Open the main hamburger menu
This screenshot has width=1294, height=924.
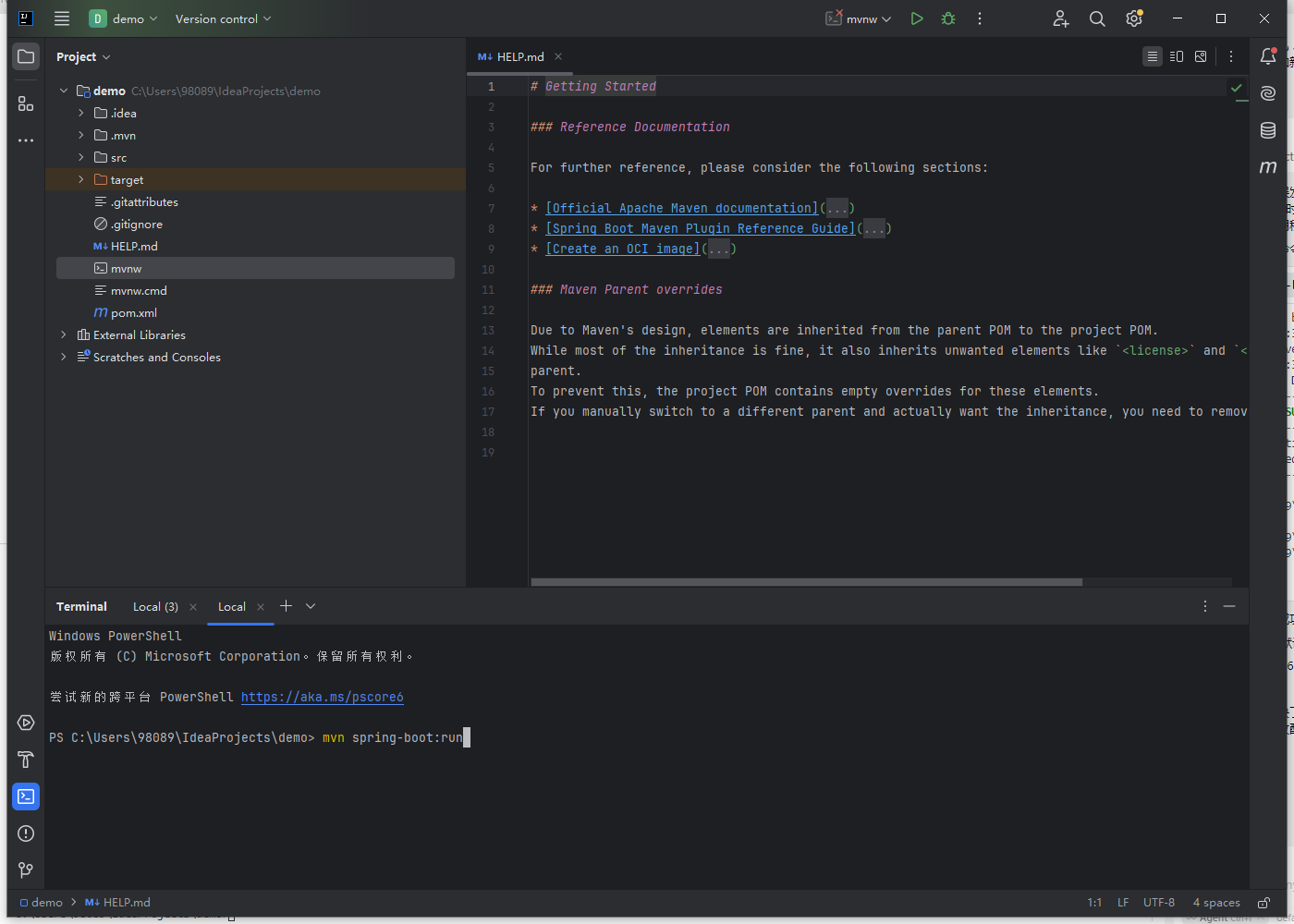[x=62, y=18]
